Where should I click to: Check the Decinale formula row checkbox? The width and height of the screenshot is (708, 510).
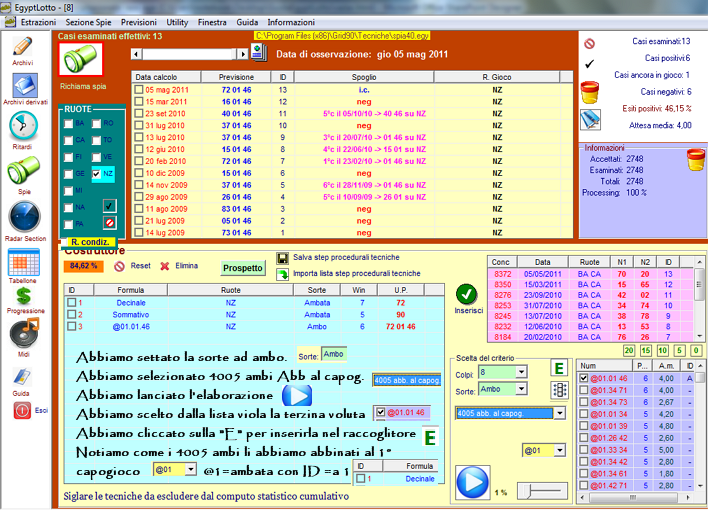pos(71,302)
